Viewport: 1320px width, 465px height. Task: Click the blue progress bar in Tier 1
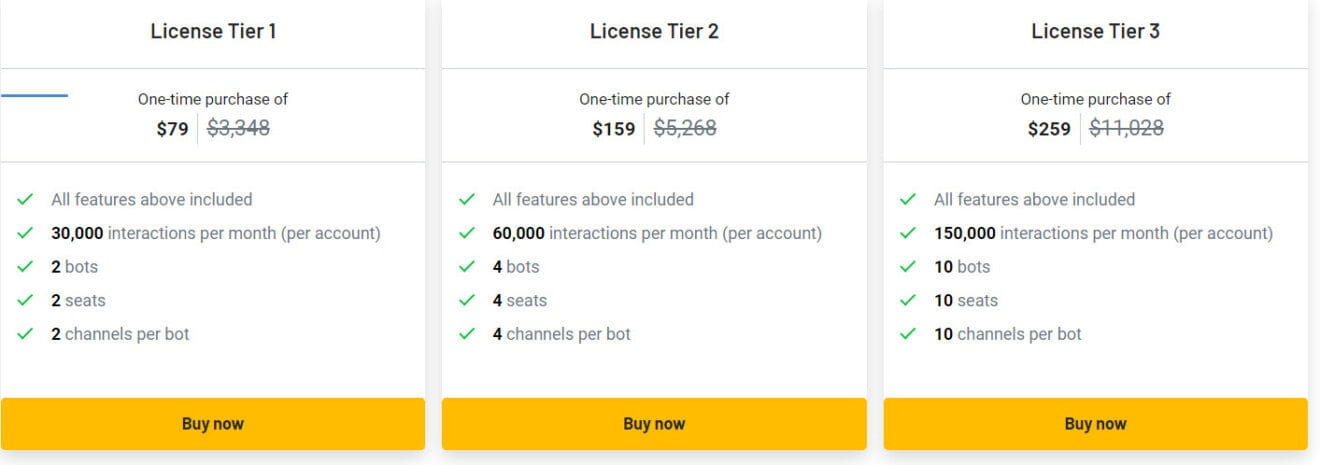[x=34, y=96]
